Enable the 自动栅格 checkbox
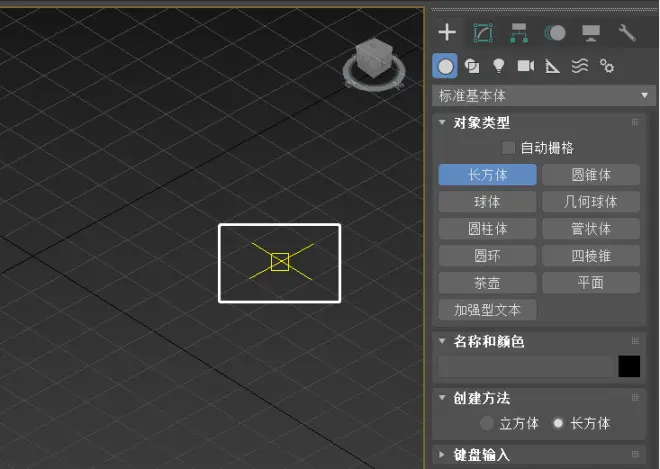 [x=508, y=148]
